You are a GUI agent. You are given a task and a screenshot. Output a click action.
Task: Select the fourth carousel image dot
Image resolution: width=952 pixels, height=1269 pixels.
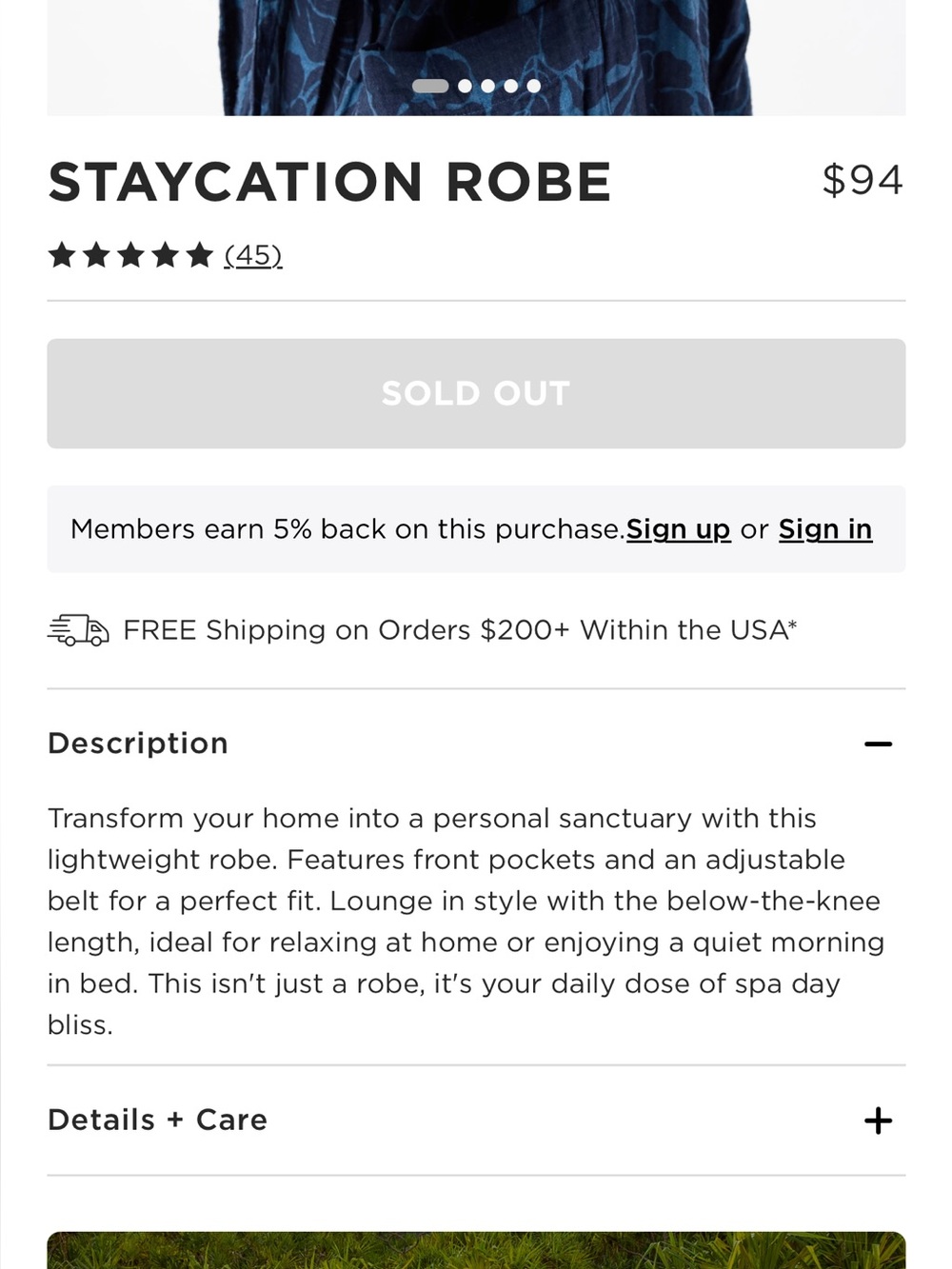click(x=510, y=86)
